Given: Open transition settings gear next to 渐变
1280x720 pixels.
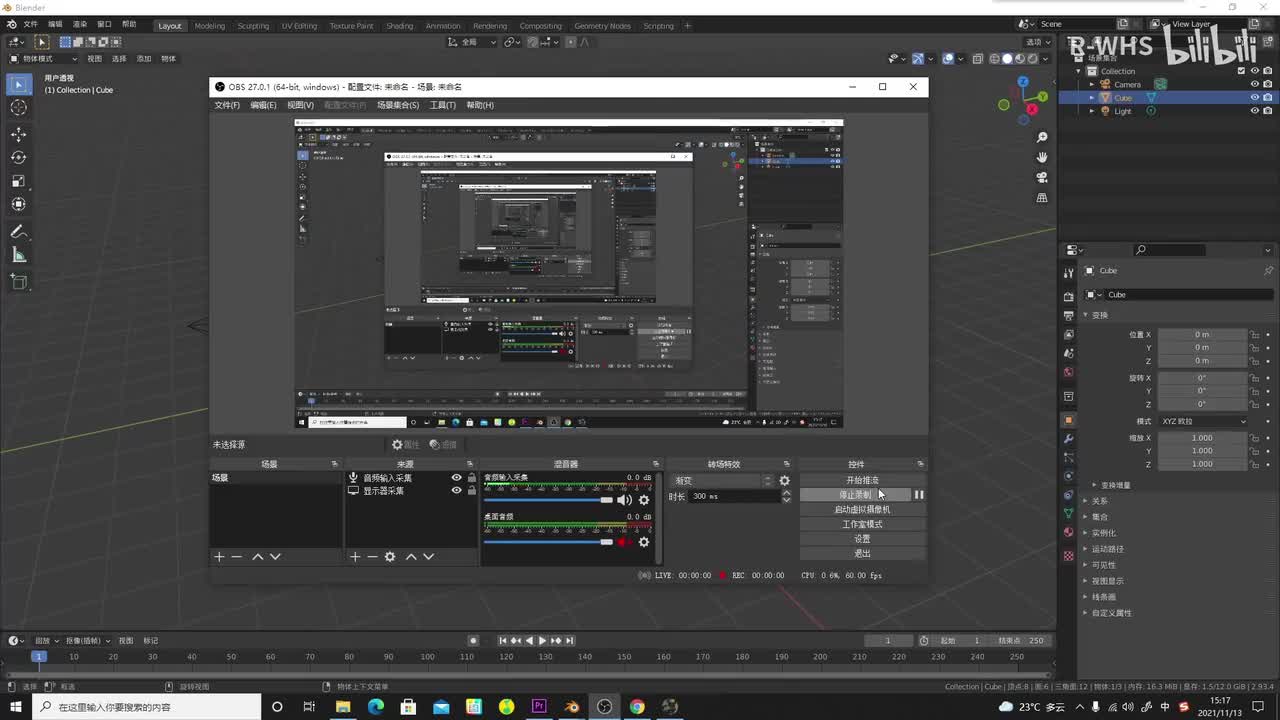Looking at the screenshot, I should (x=784, y=481).
